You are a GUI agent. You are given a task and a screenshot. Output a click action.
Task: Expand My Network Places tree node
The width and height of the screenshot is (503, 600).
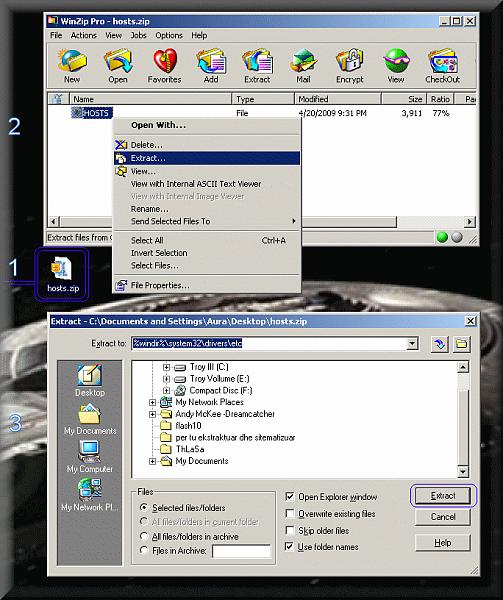click(x=152, y=402)
